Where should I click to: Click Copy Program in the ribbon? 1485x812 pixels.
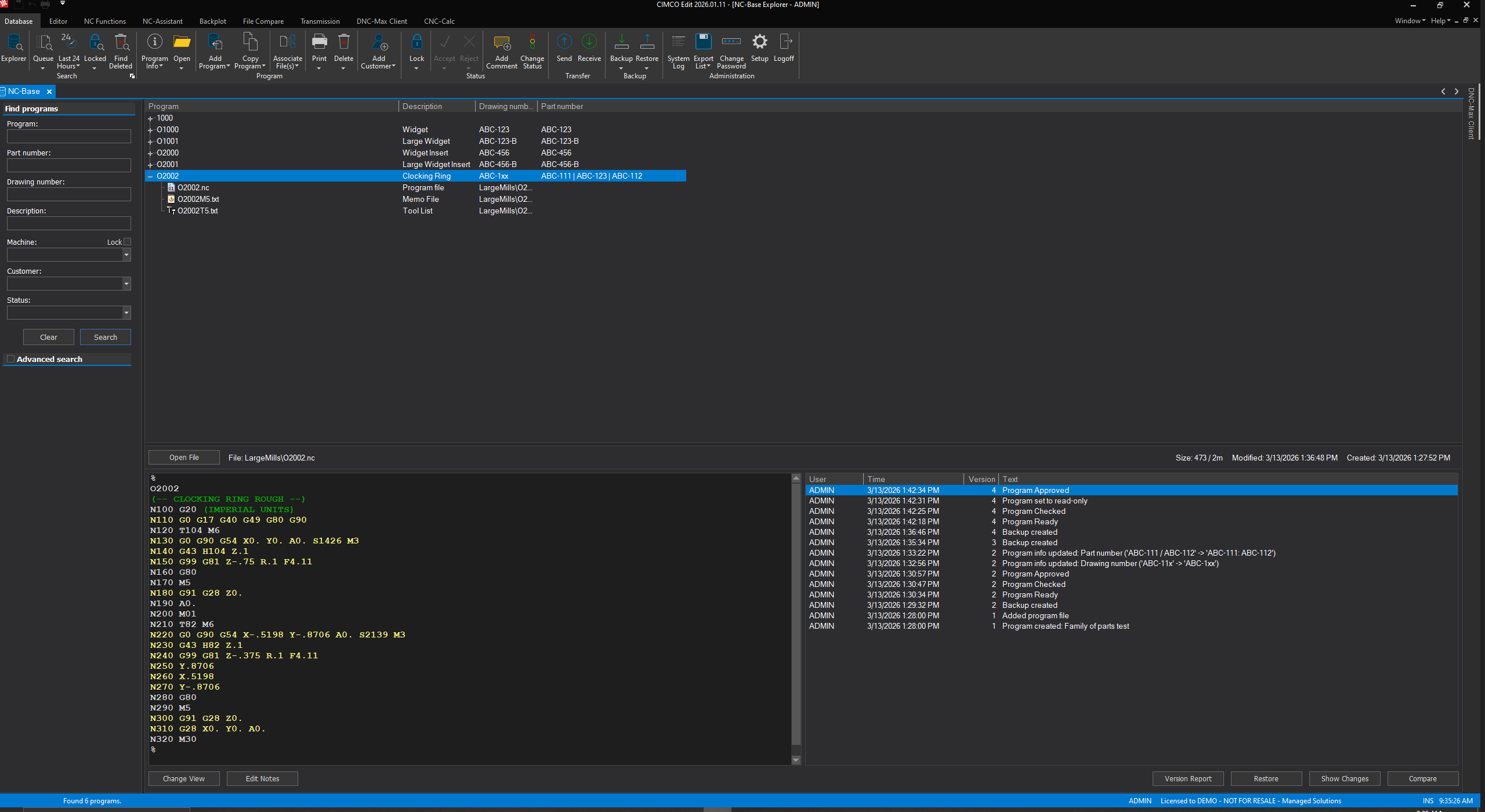tap(250, 51)
